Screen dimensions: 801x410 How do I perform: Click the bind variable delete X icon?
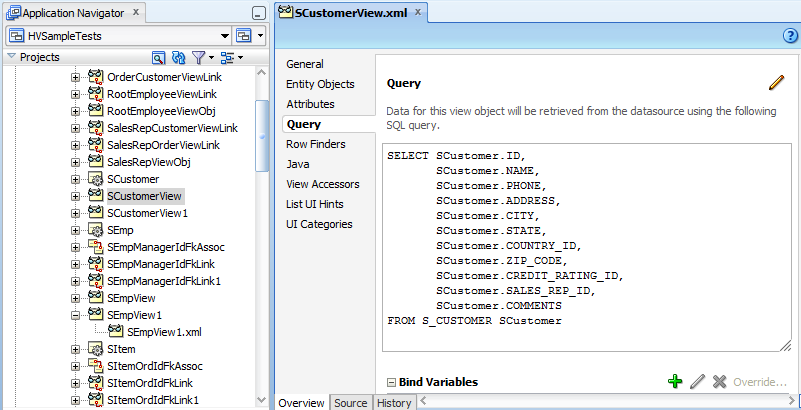(x=719, y=381)
